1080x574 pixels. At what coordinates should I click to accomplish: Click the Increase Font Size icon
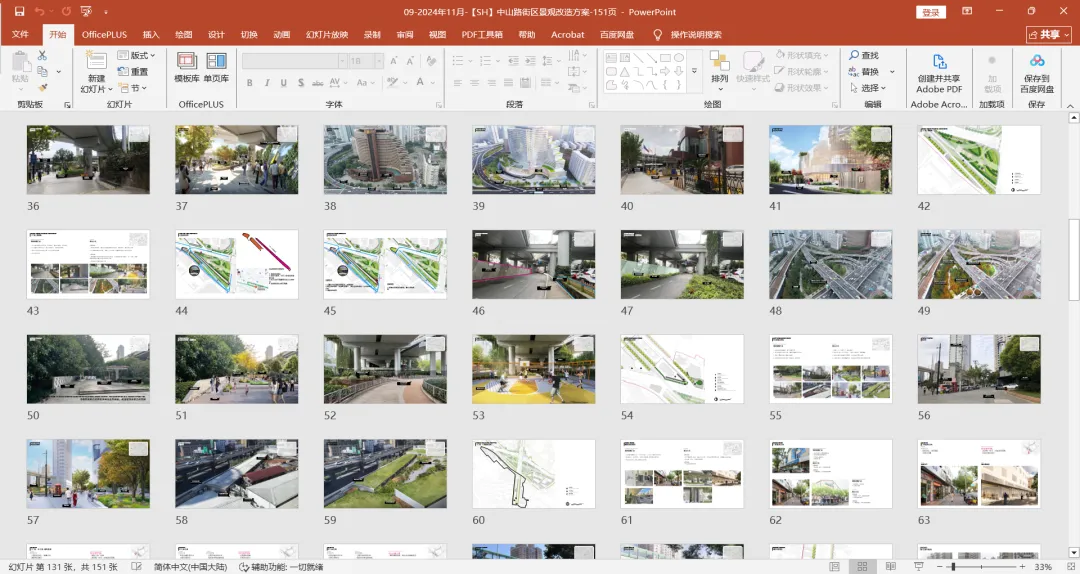[x=394, y=61]
